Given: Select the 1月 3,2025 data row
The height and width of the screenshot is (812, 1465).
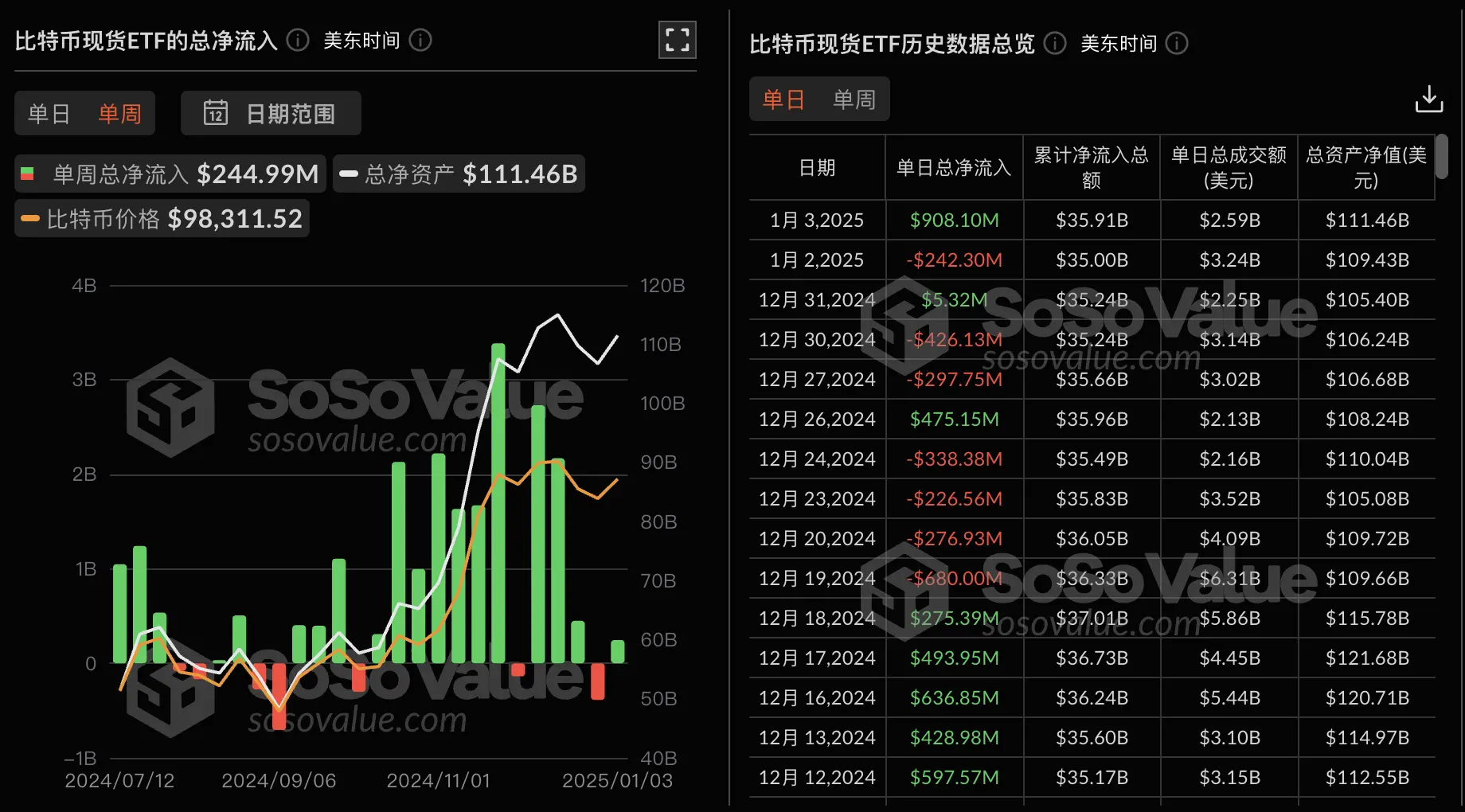Looking at the screenshot, I should click(x=816, y=219).
